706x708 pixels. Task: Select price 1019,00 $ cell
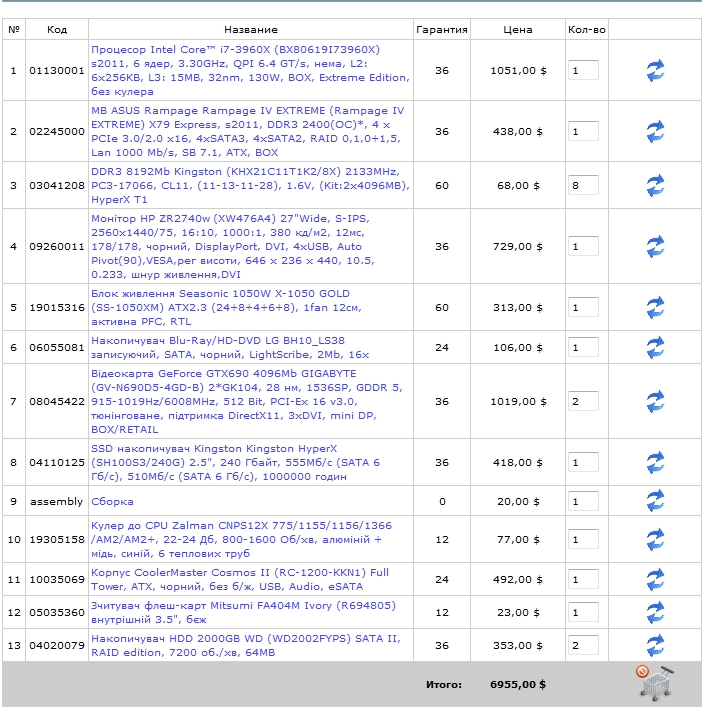click(518, 401)
